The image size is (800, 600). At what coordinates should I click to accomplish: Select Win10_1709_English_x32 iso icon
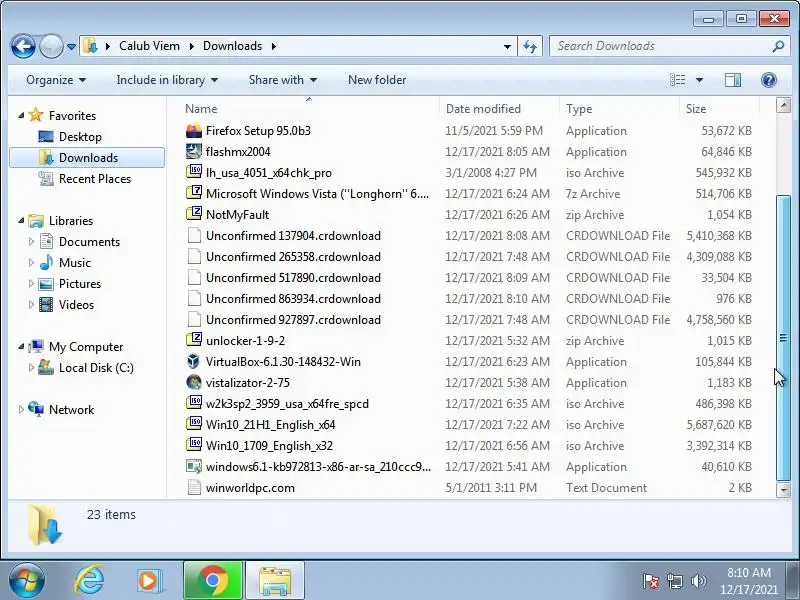point(194,445)
